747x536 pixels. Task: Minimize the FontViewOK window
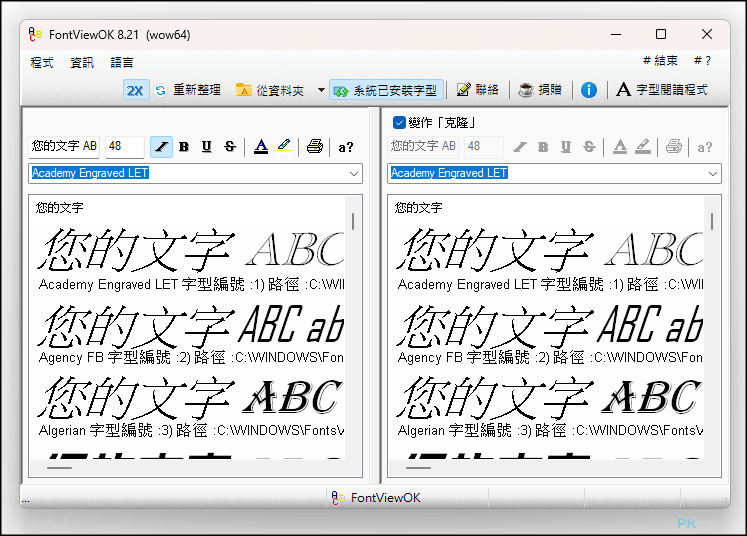616,34
